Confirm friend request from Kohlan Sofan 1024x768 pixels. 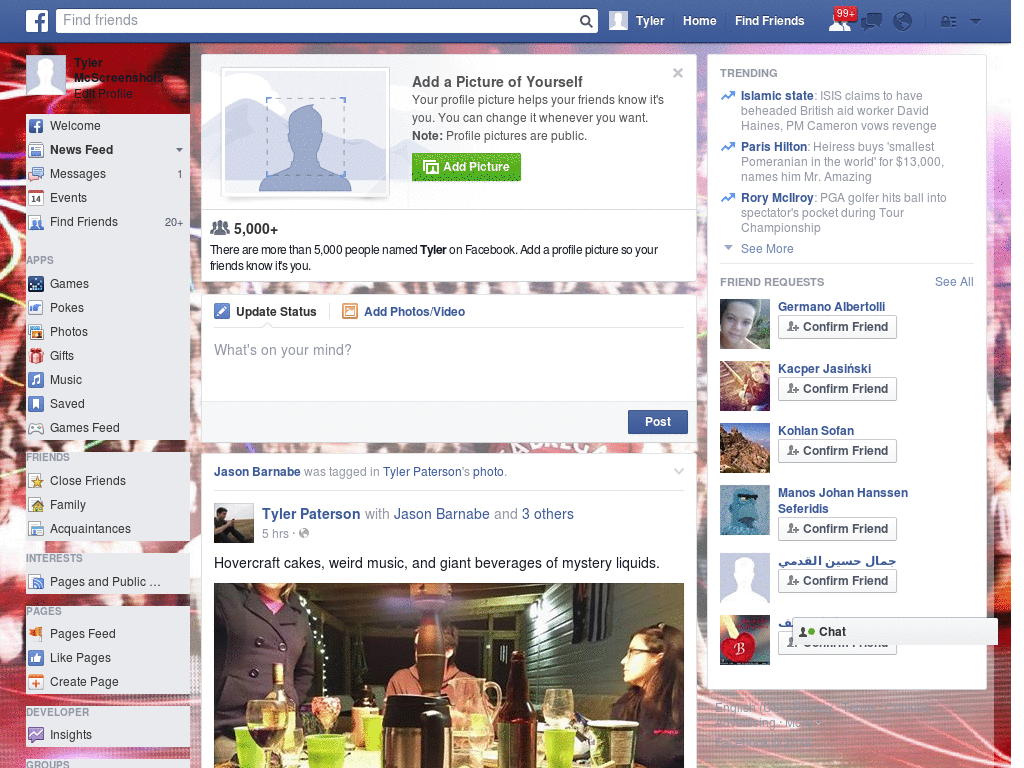(837, 451)
